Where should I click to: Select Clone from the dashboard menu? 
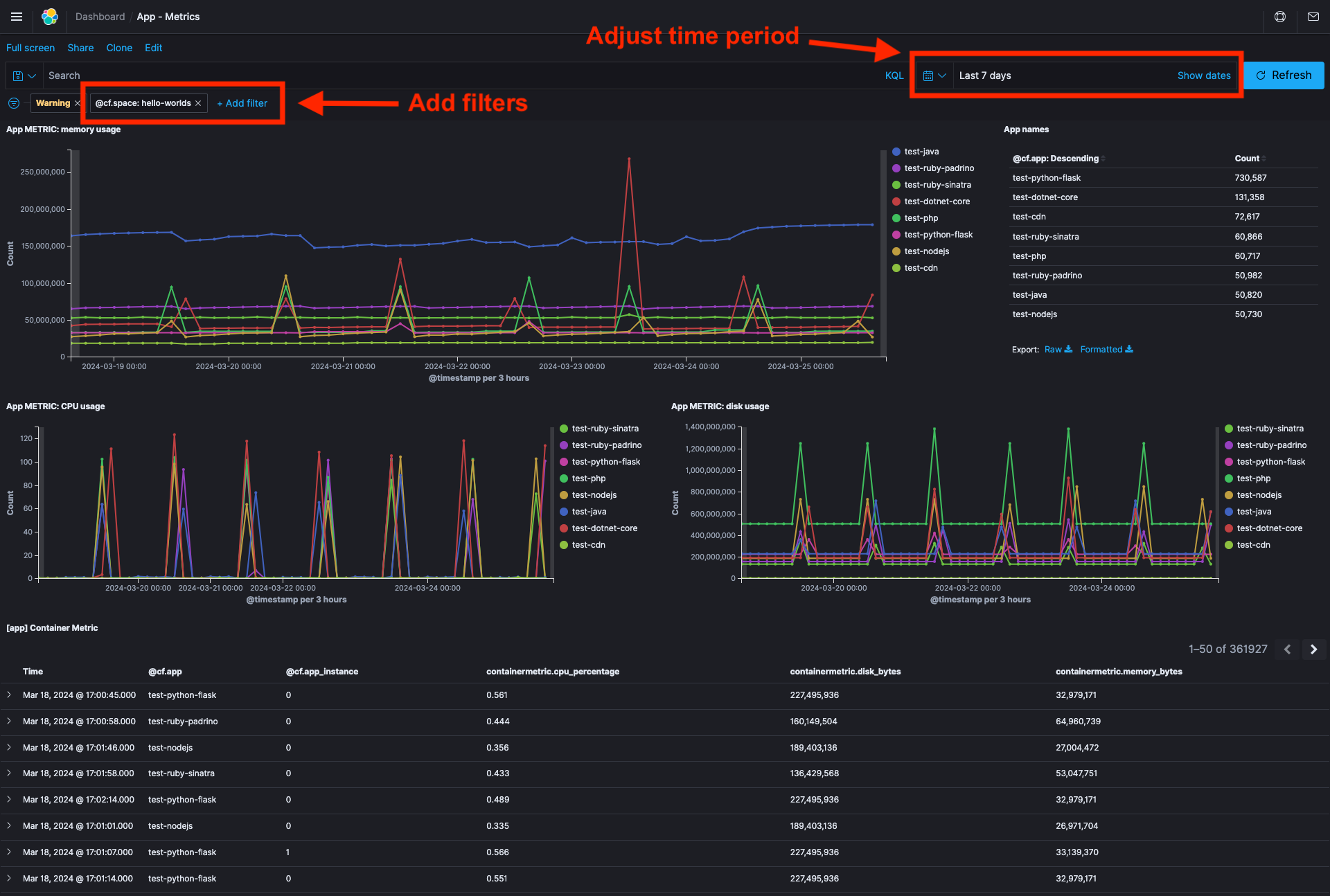click(x=118, y=48)
